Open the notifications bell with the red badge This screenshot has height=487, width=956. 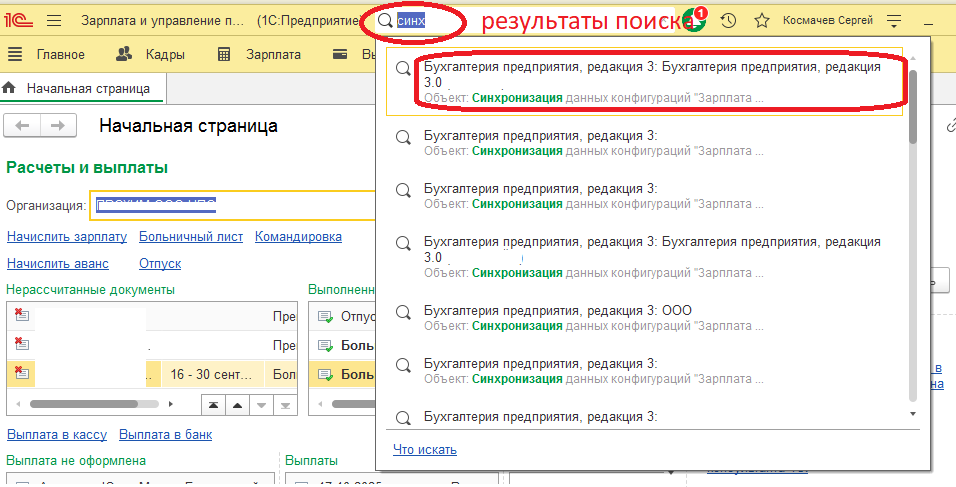696,20
